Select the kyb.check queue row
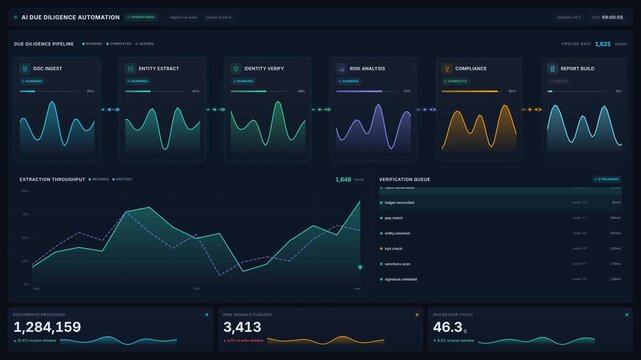 [x=500, y=248]
